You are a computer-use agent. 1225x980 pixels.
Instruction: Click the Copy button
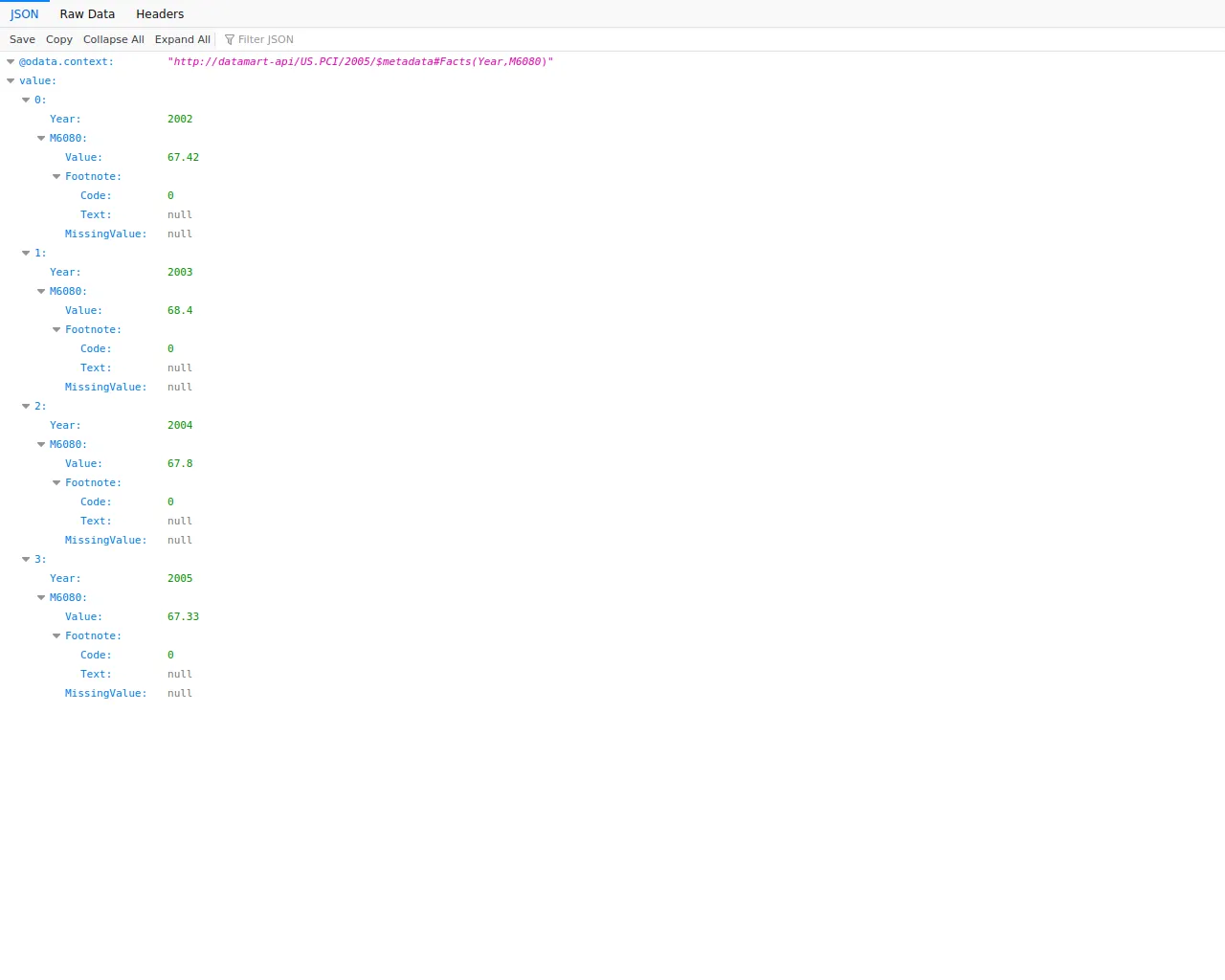pos(59,39)
